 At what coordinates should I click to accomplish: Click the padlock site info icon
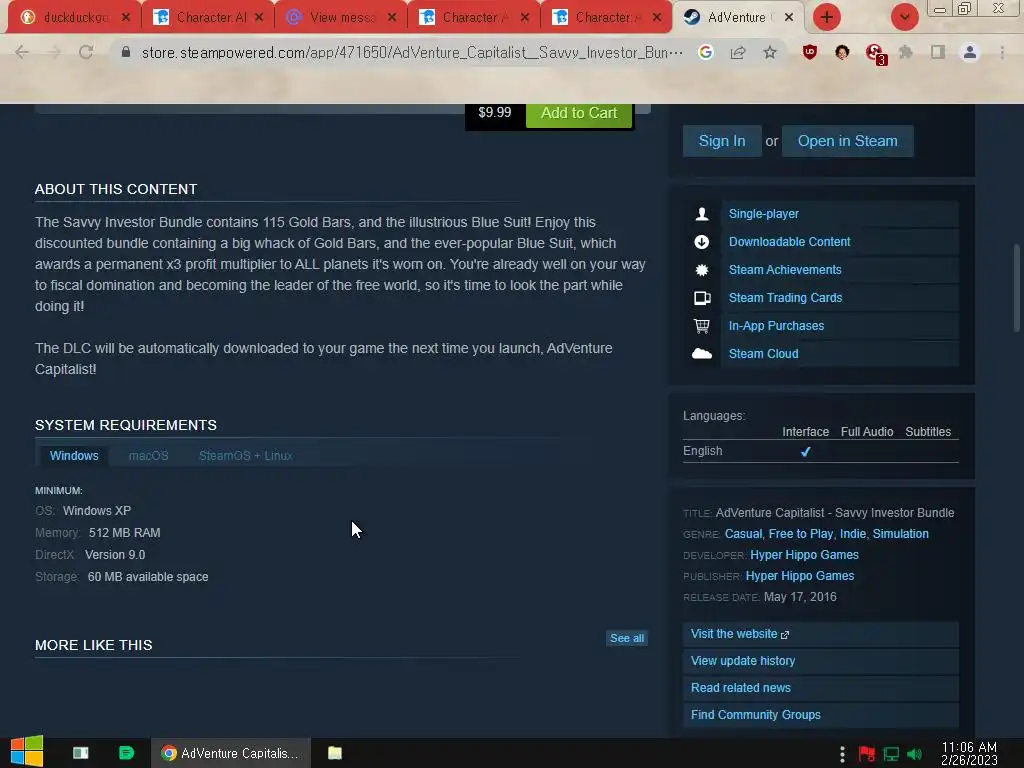[126, 52]
